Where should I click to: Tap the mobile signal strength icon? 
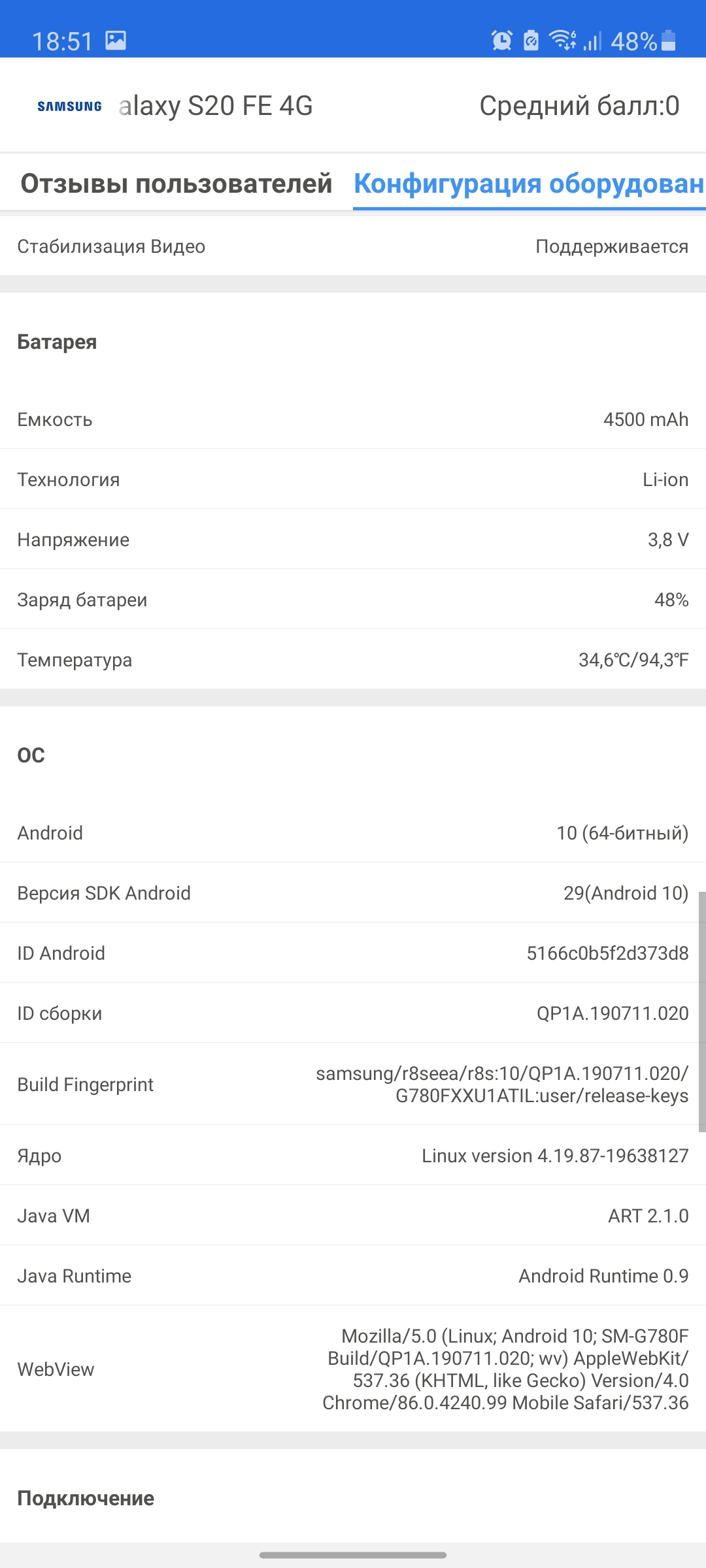(x=592, y=41)
